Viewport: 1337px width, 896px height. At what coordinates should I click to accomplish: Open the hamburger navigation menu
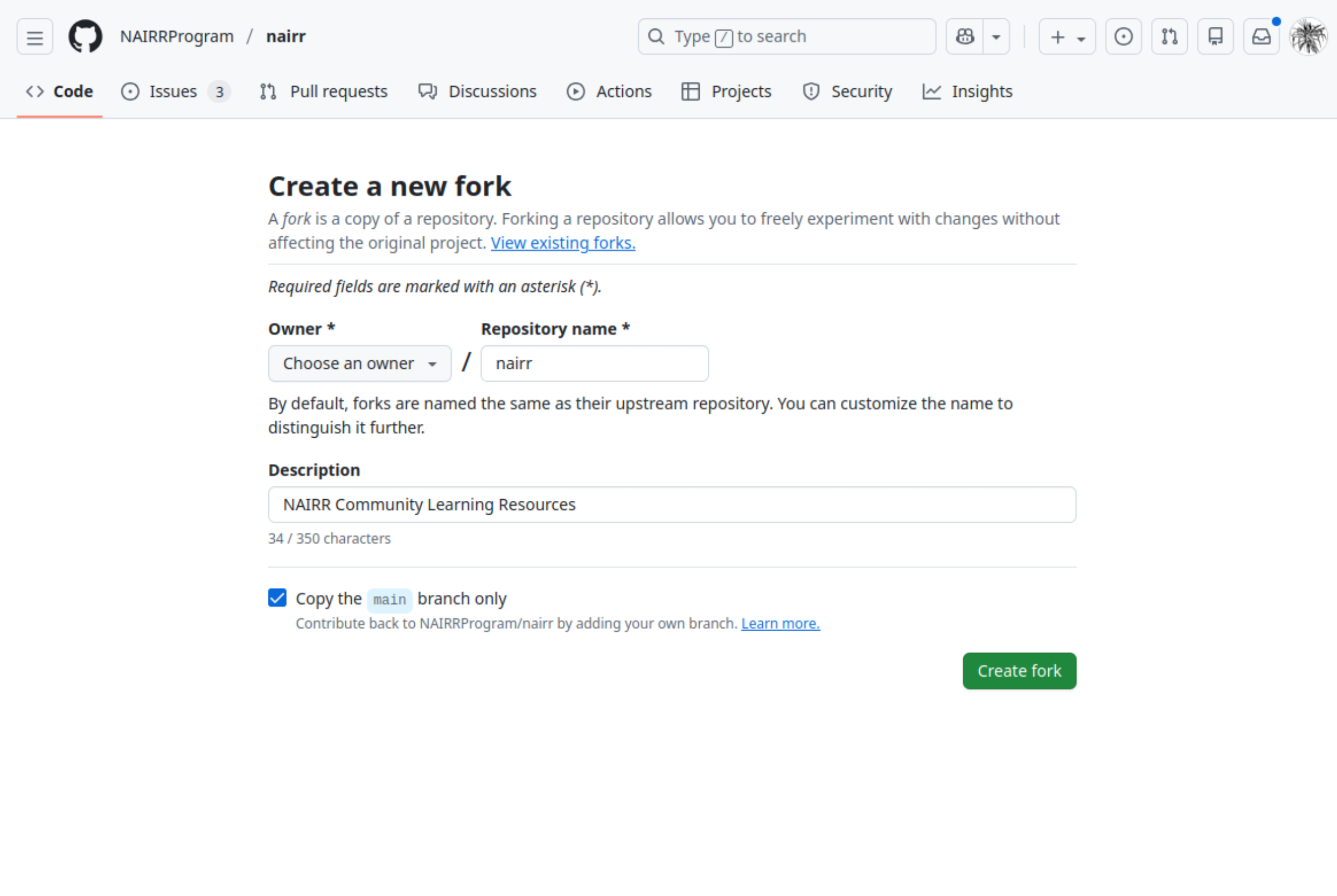click(35, 37)
